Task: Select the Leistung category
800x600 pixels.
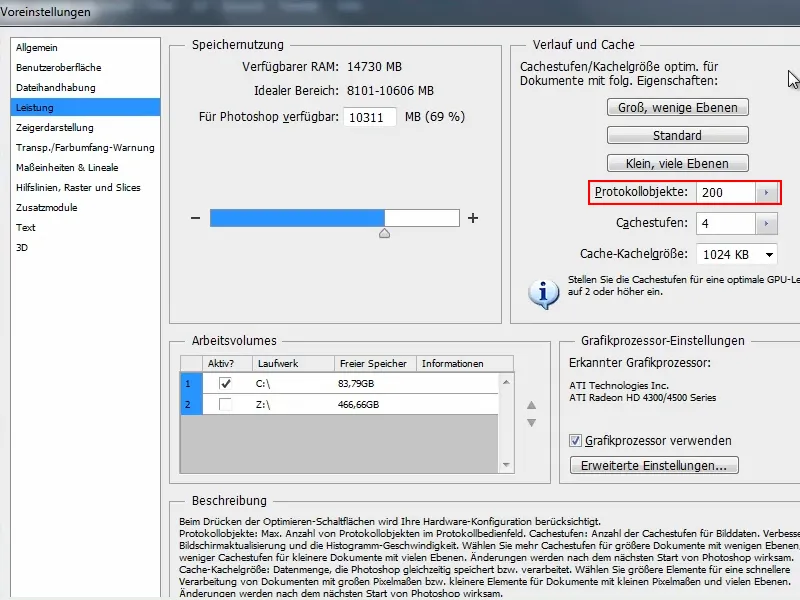Action: [85, 108]
